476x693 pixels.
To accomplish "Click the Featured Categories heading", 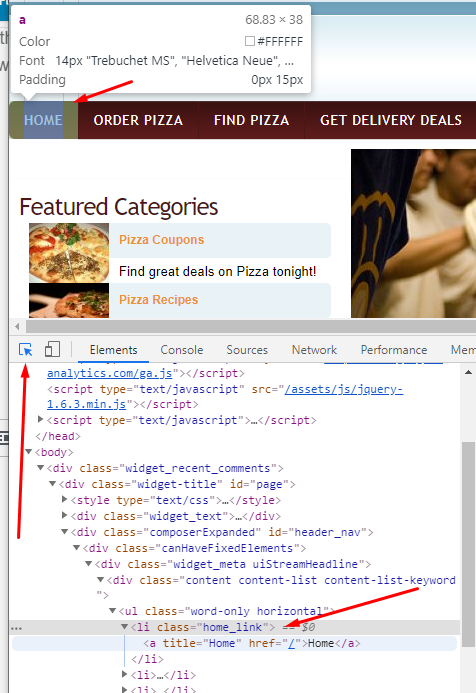I will [119, 207].
